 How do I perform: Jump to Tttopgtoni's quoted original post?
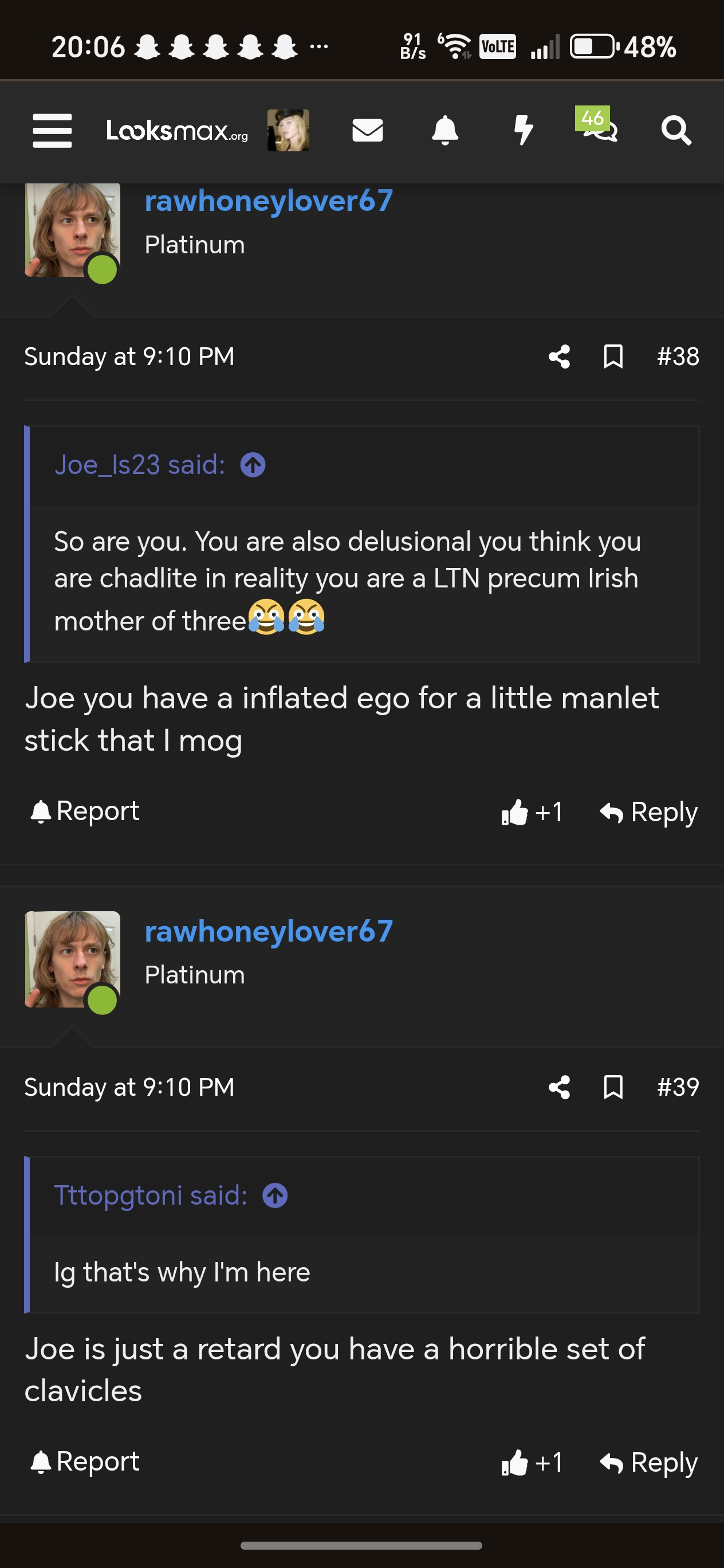tap(275, 1195)
